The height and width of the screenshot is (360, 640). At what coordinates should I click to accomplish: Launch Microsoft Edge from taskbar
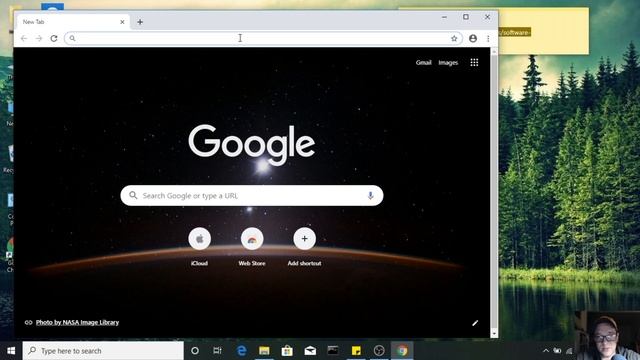[241, 351]
